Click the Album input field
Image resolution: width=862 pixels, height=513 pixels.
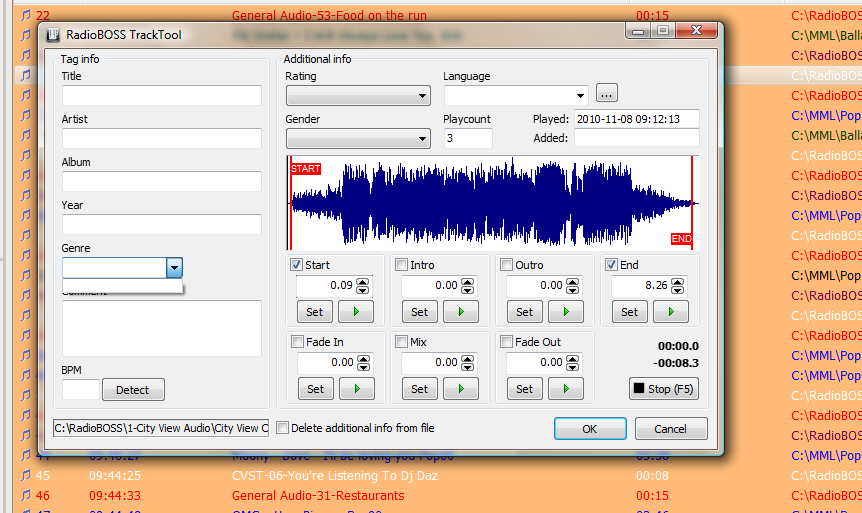(x=162, y=181)
